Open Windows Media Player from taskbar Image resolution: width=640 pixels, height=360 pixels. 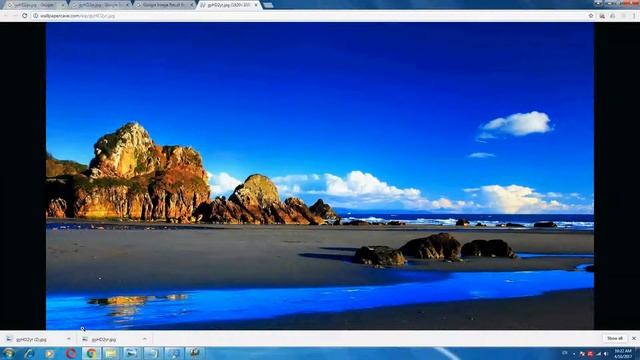pos(49,353)
